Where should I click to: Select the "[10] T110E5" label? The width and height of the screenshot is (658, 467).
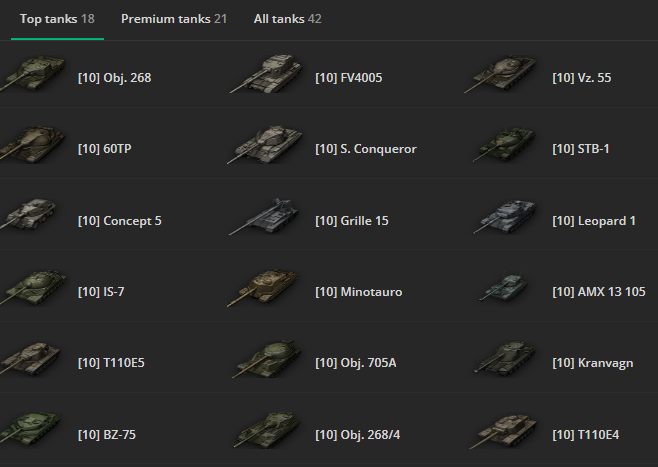click(111, 363)
